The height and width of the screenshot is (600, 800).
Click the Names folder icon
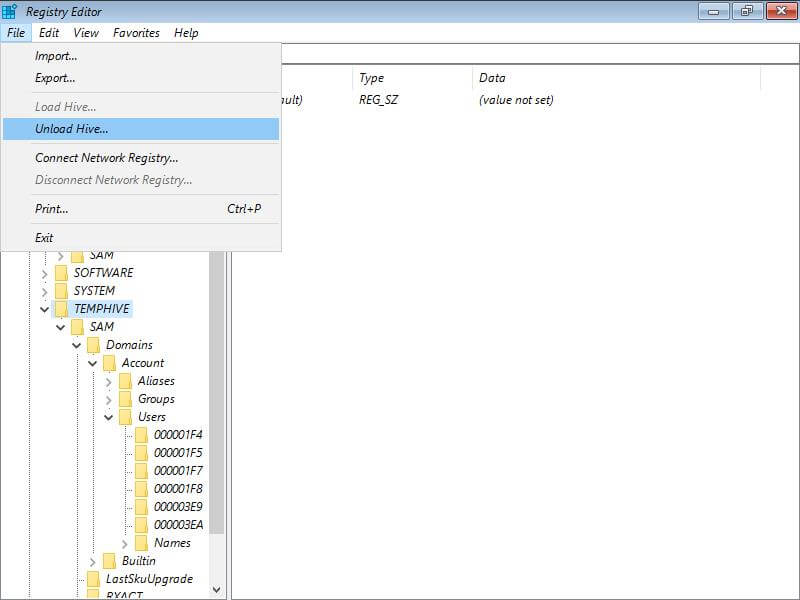point(141,543)
